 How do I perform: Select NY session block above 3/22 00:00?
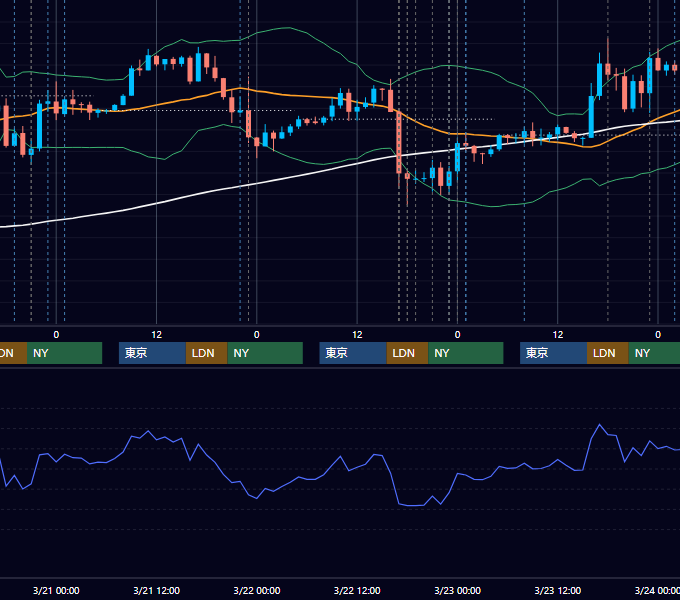point(265,353)
